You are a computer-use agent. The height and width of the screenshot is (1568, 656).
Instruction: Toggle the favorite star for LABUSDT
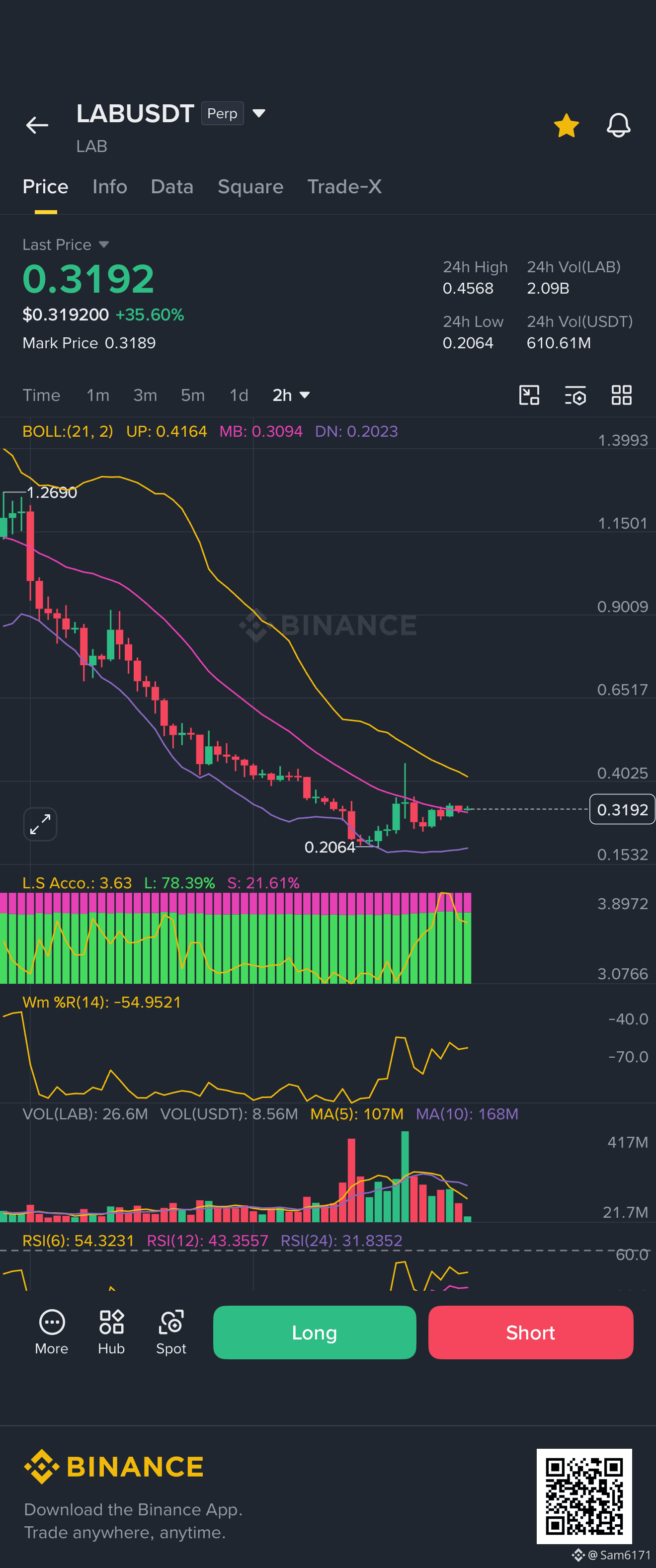(x=567, y=125)
